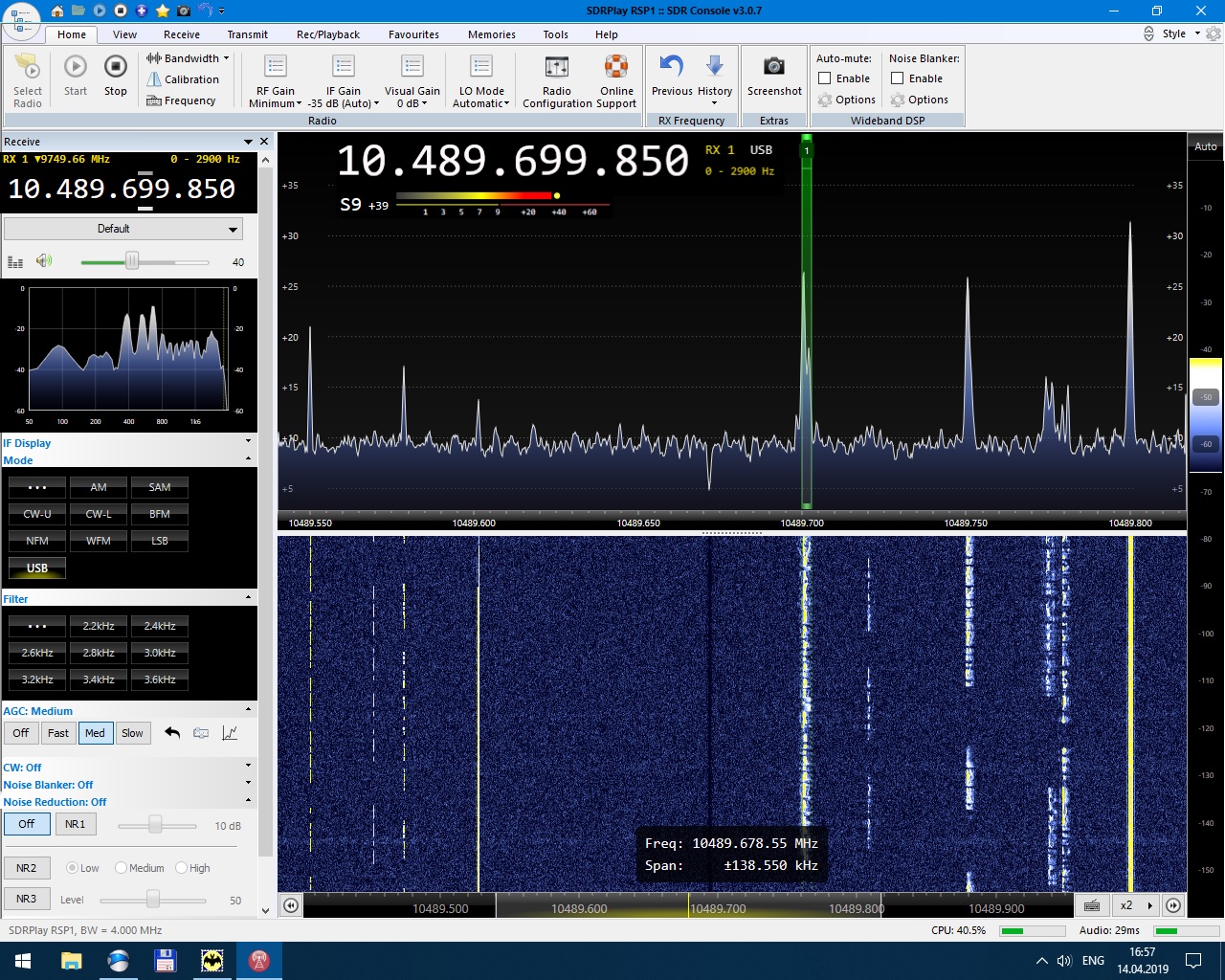
Task: Enable the Auto-mute checkbox
Action: pyautogui.click(x=825, y=78)
